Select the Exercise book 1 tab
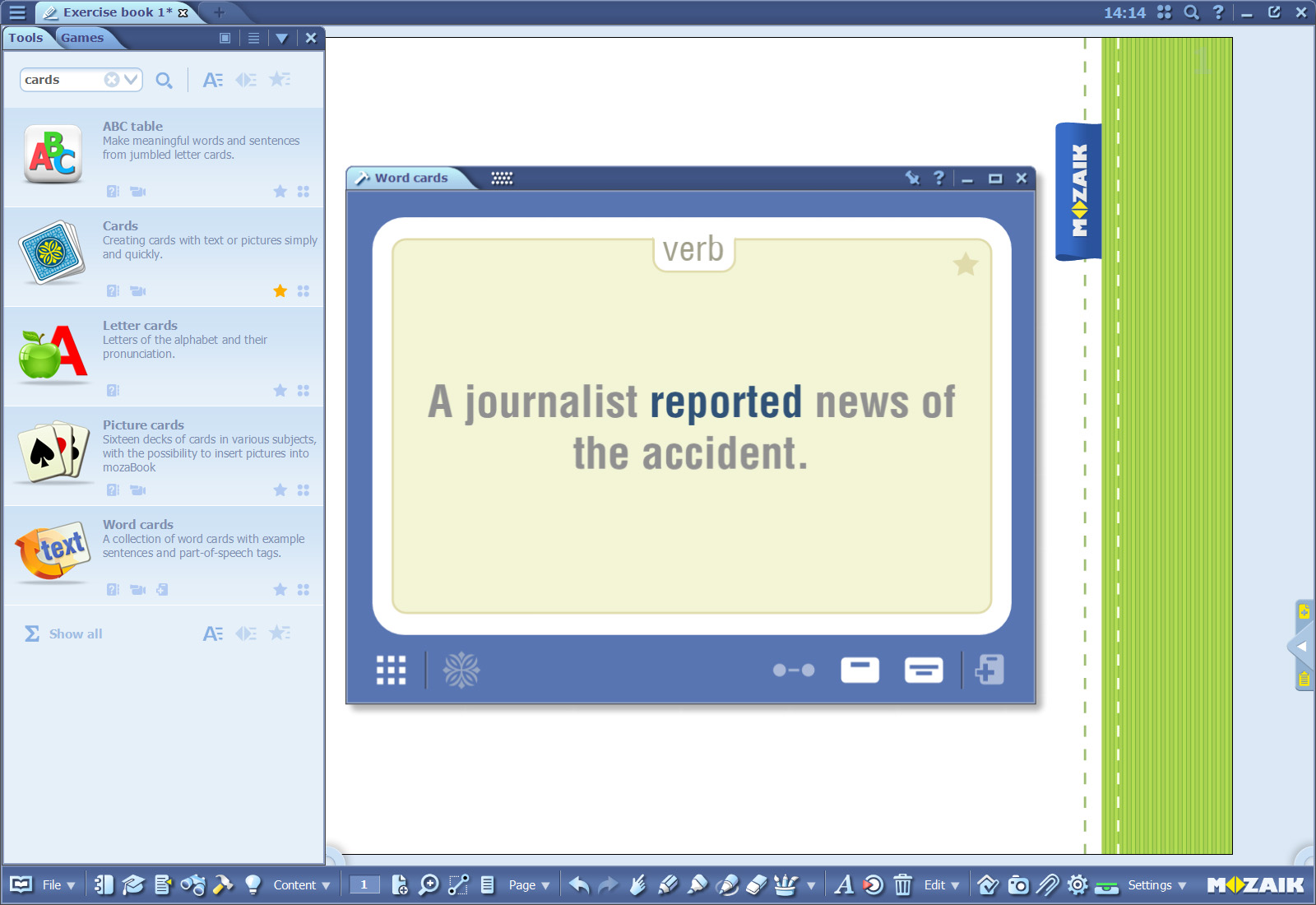 [115, 12]
